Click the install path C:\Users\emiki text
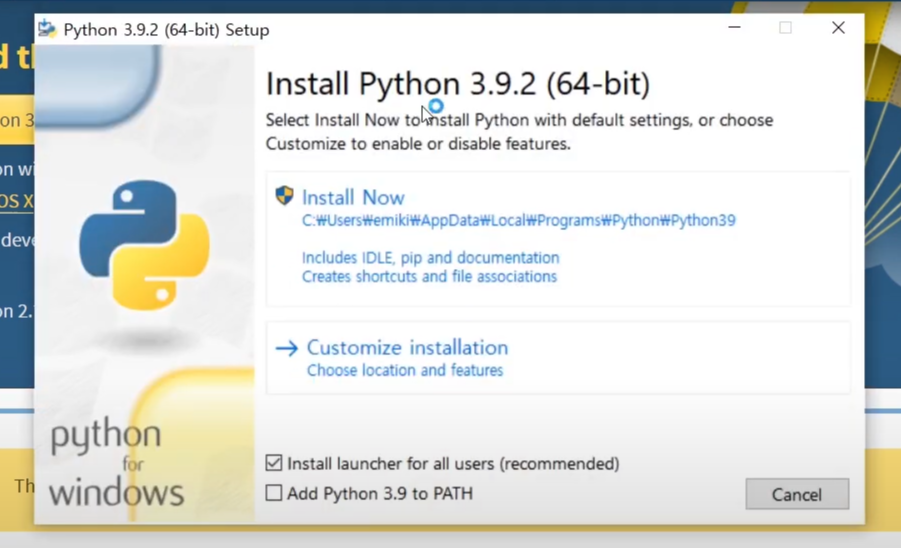901x548 pixels. point(518,221)
